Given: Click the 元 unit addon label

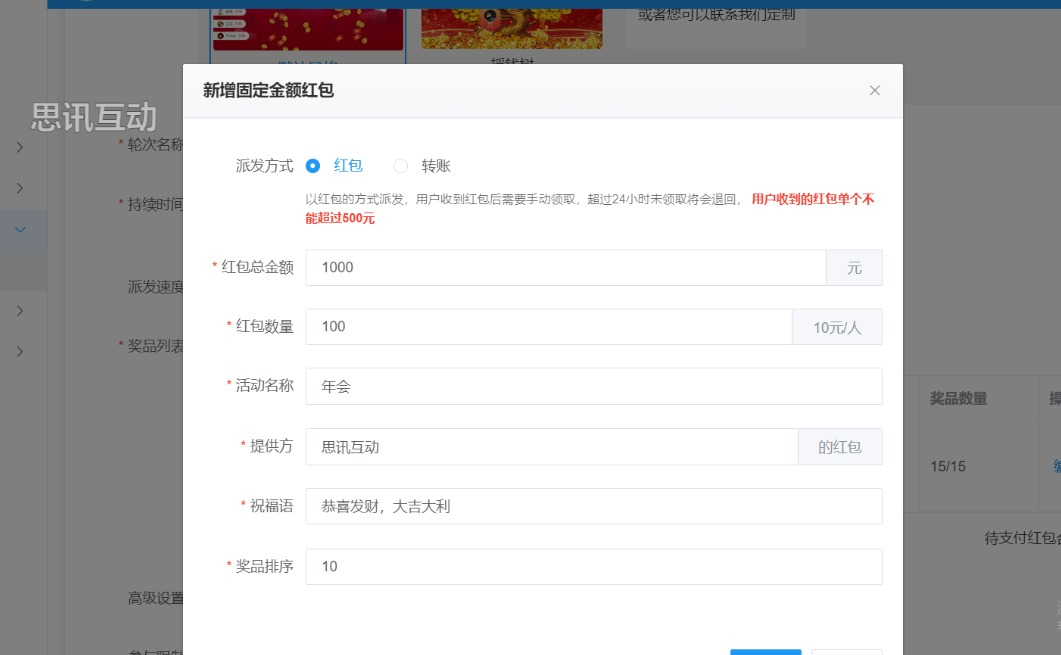Looking at the screenshot, I should [x=854, y=267].
